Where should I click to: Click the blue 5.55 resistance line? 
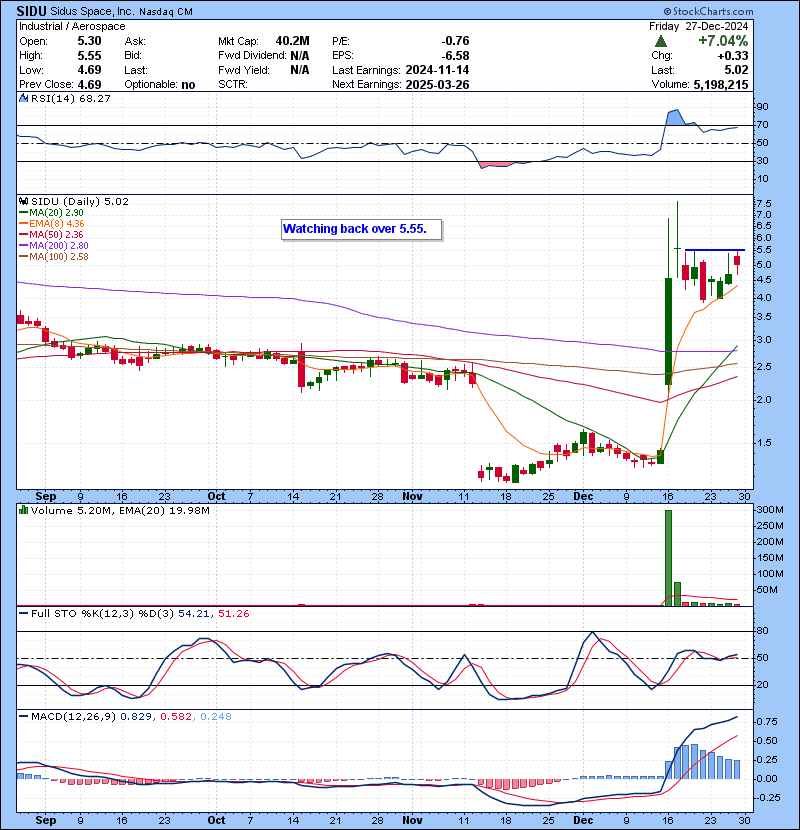click(x=715, y=250)
